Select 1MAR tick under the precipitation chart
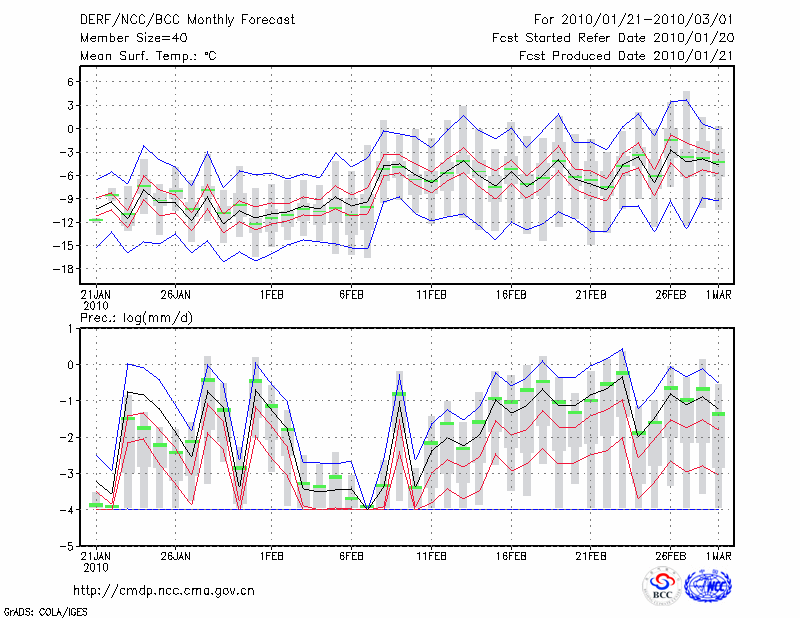800x618 pixels. (719, 556)
